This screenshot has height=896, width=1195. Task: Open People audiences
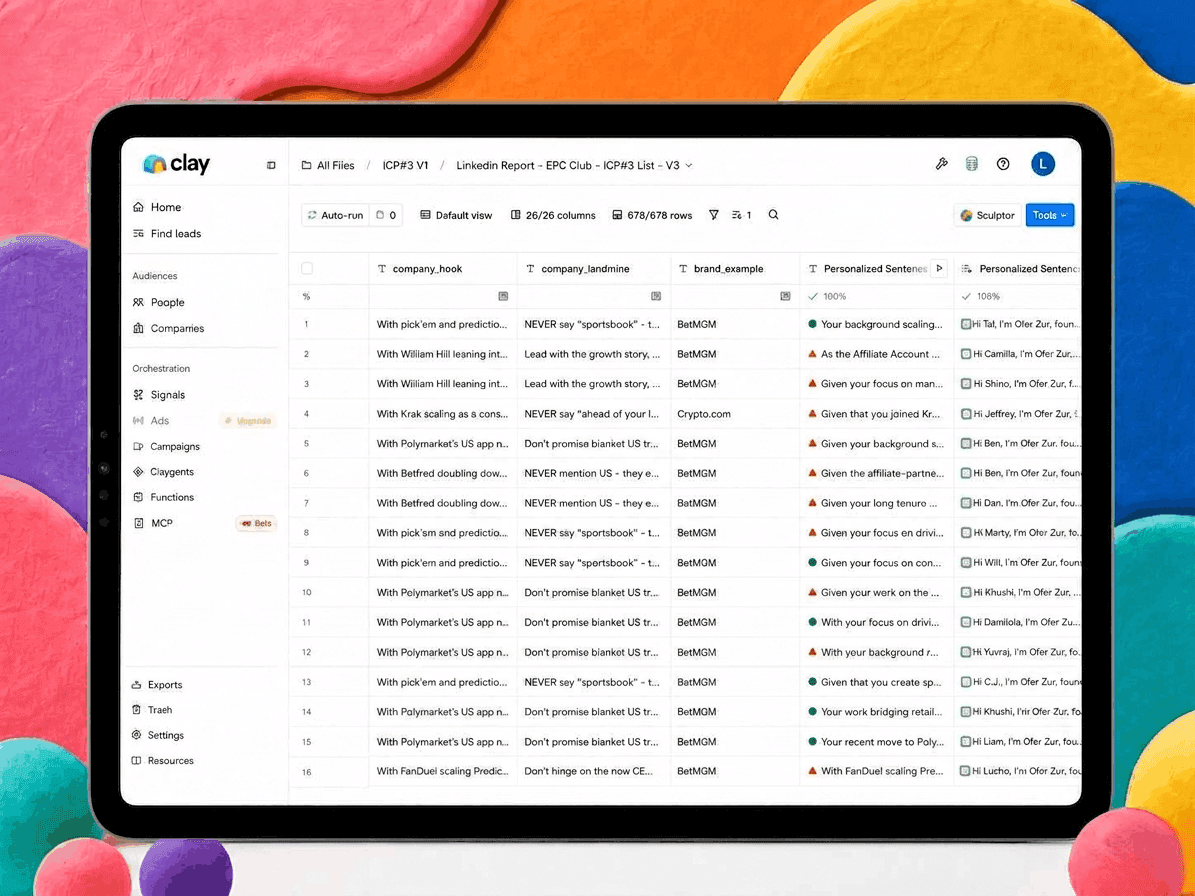click(x=159, y=302)
